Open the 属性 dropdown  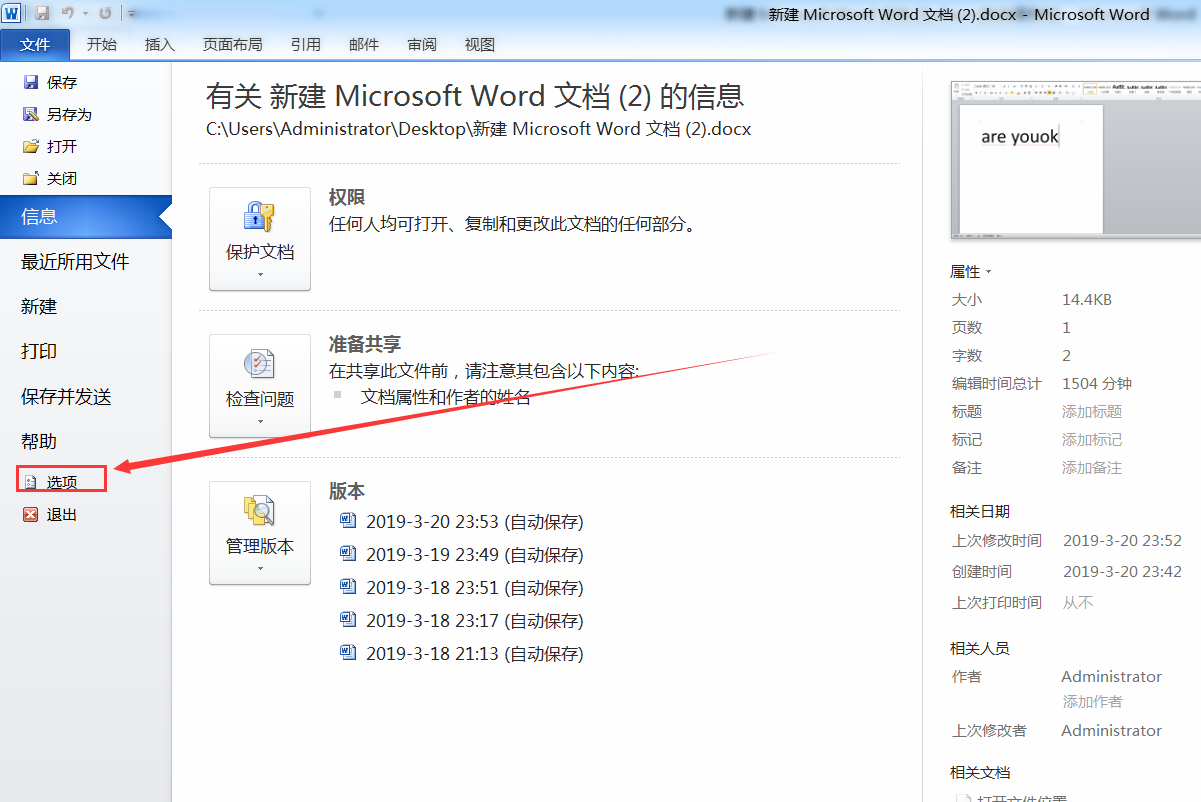click(x=989, y=271)
